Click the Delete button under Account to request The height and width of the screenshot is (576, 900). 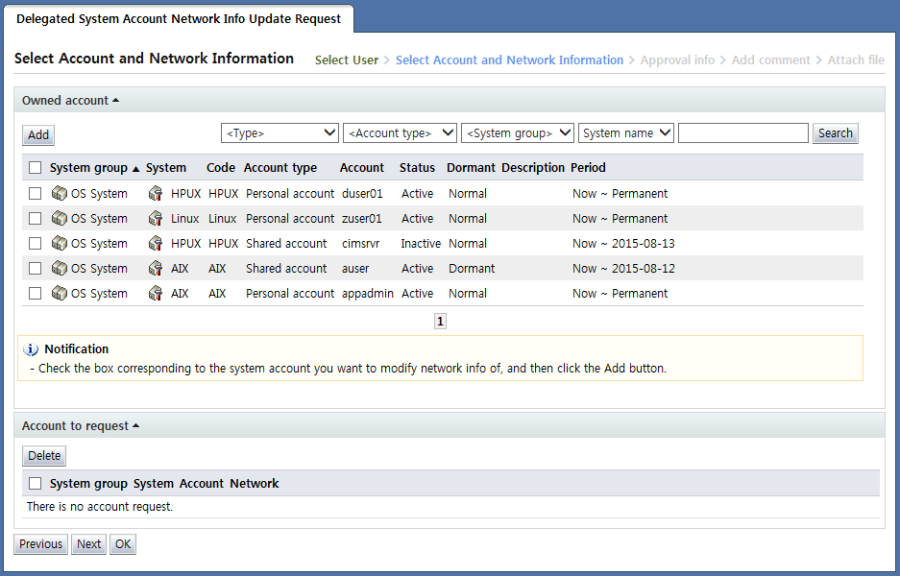pyautogui.click(x=43, y=455)
